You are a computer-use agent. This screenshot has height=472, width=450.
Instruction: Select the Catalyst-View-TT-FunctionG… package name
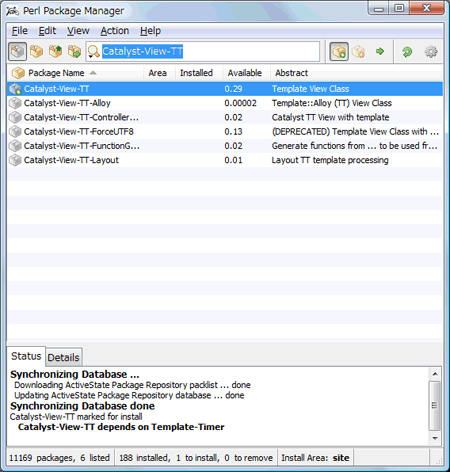pos(82,146)
